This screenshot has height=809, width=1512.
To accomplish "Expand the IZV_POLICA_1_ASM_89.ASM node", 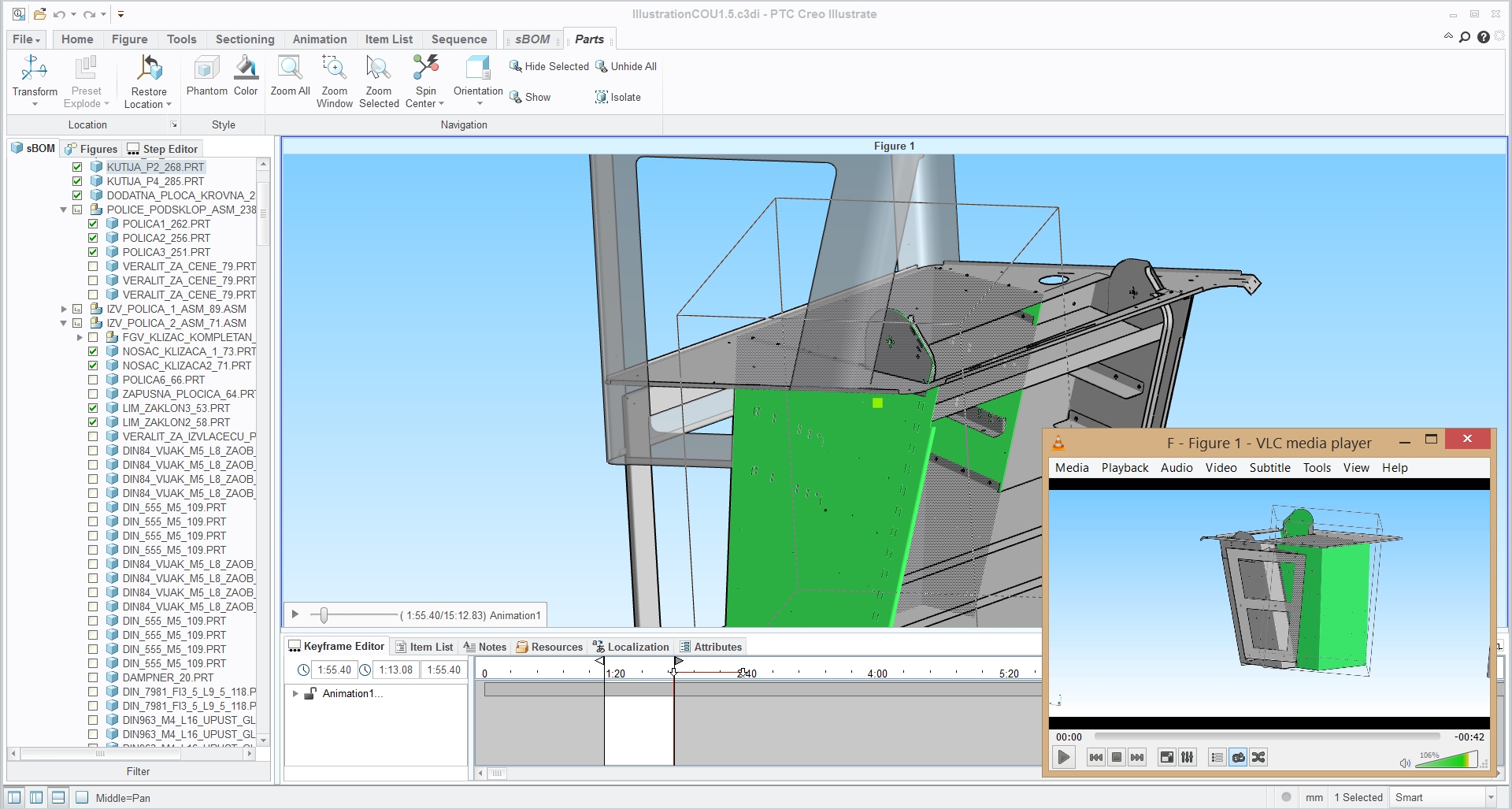I will (x=64, y=309).
